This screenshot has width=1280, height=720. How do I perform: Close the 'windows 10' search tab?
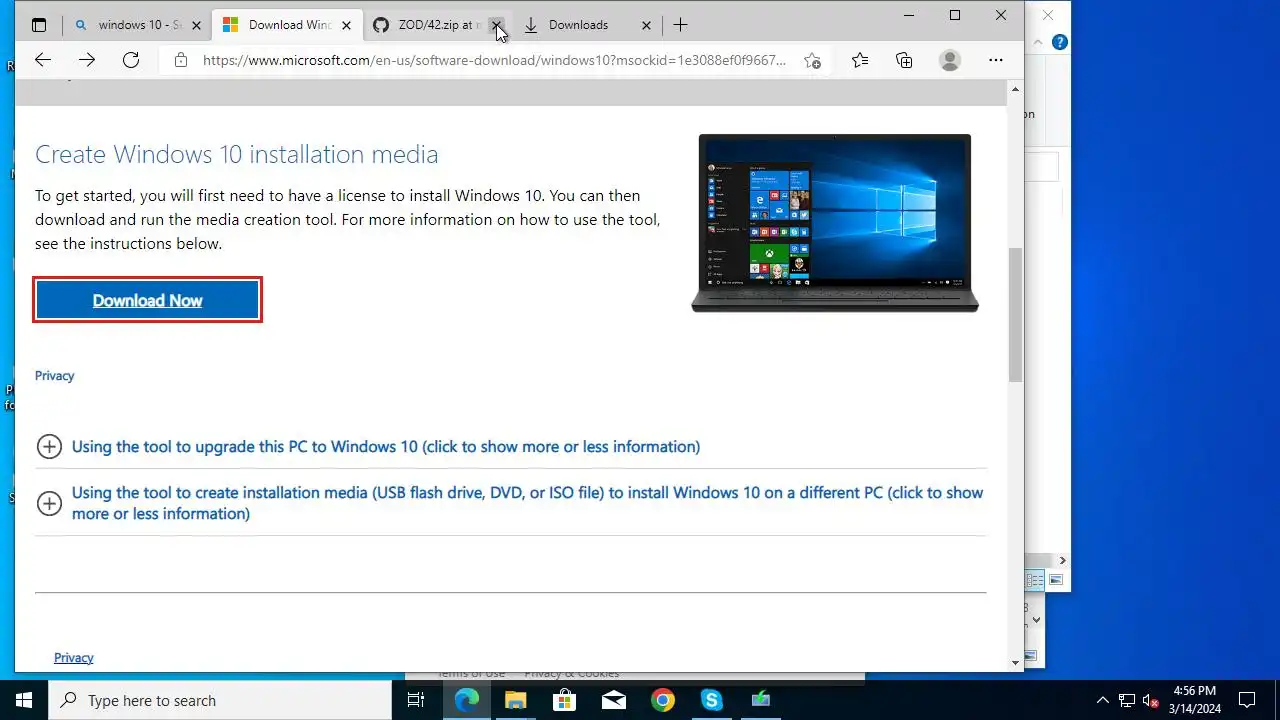(x=196, y=25)
